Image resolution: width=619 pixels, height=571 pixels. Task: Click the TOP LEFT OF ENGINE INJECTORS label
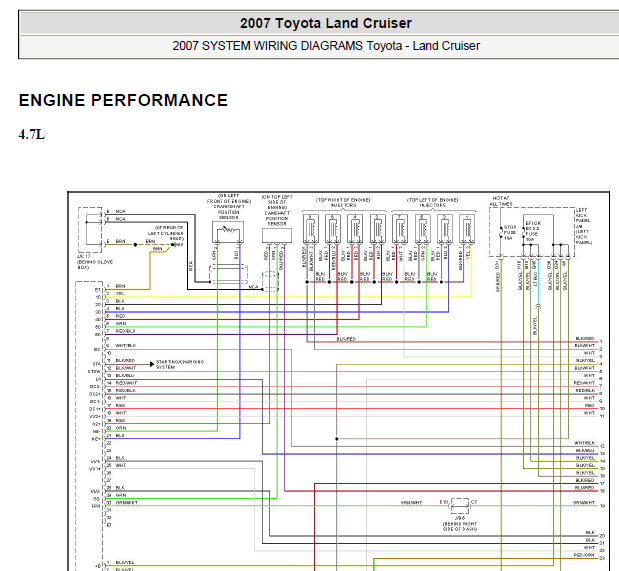(432, 203)
